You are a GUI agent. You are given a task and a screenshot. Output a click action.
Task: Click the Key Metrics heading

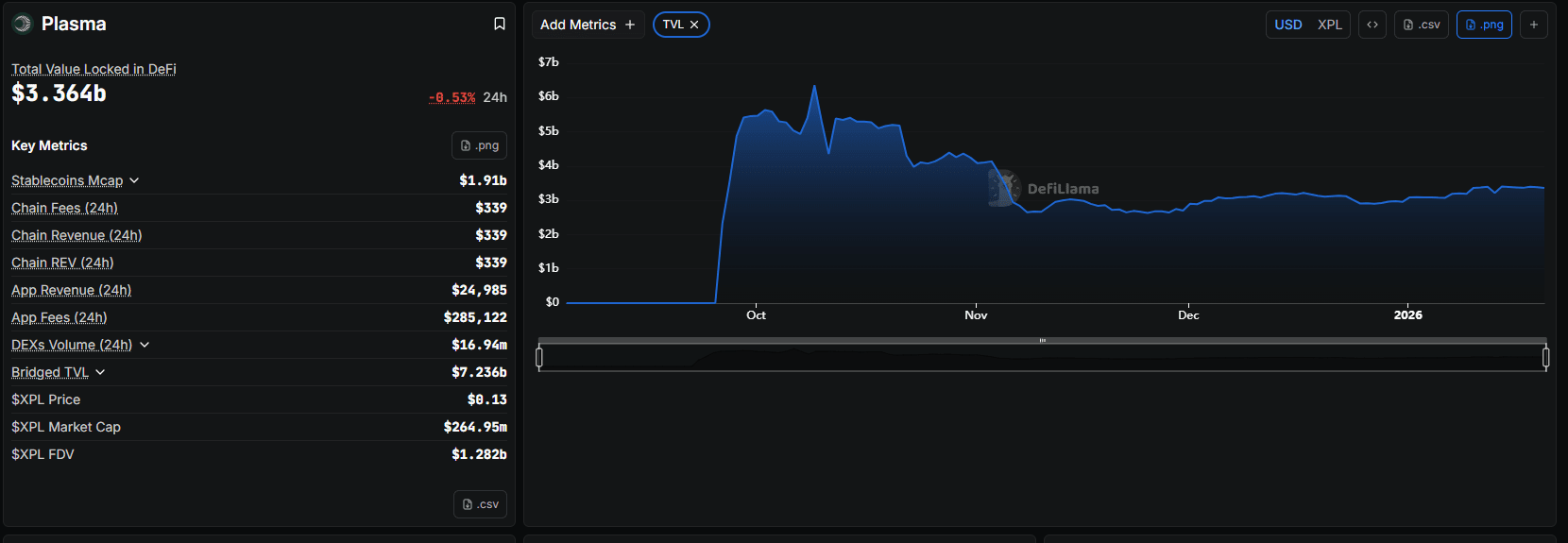pos(49,145)
